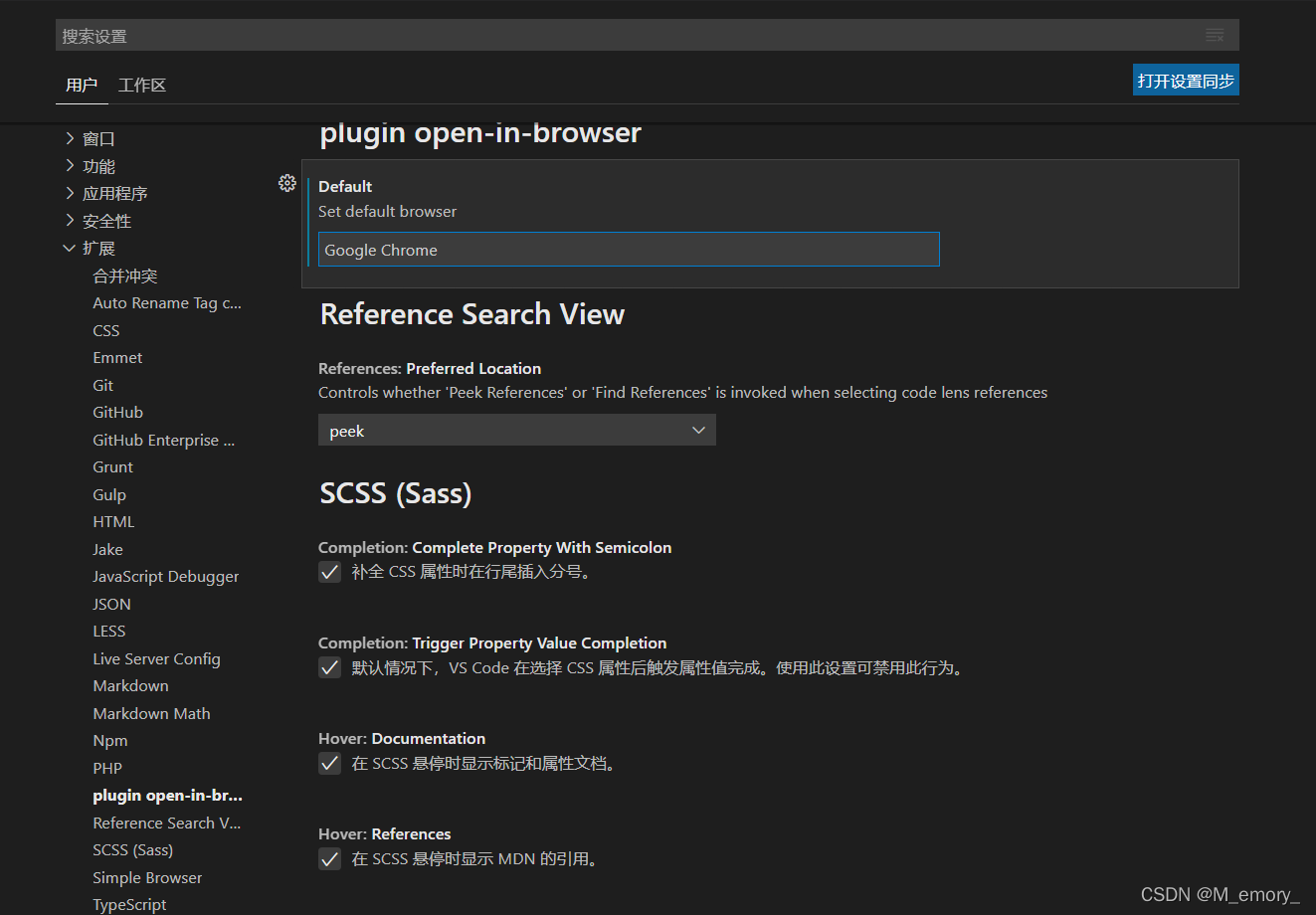Open Markdown settings entry
1316x915 pixels.
pos(130,685)
